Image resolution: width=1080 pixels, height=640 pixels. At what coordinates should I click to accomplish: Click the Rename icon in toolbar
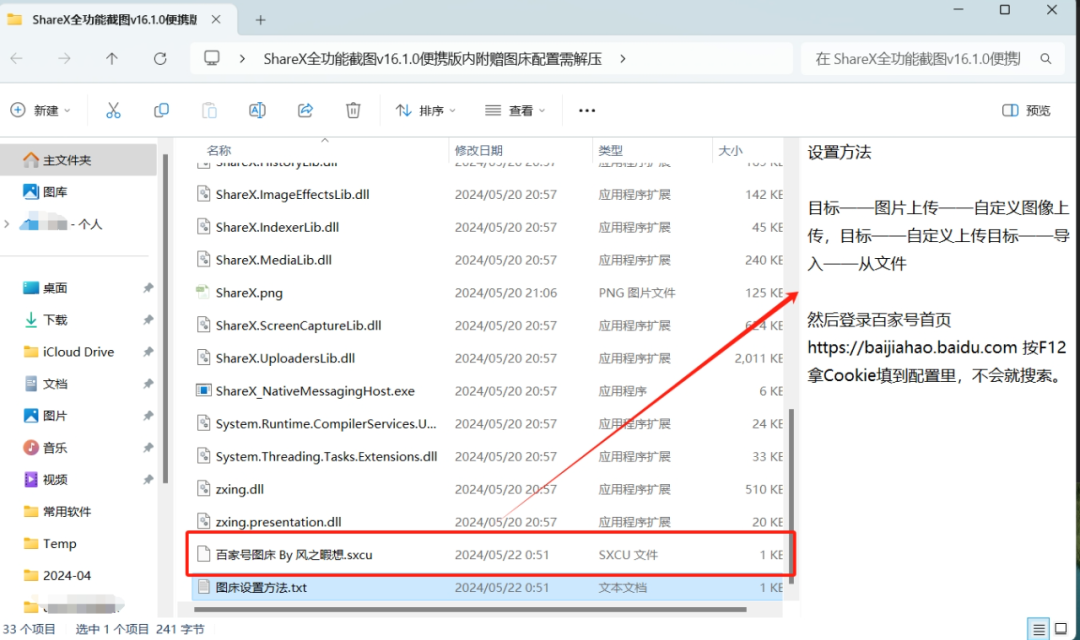coord(257,110)
